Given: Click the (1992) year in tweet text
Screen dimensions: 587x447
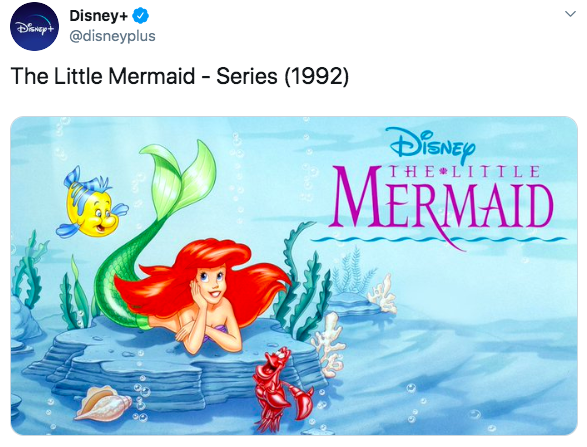Looking at the screenshot, I should pos(316,76).
